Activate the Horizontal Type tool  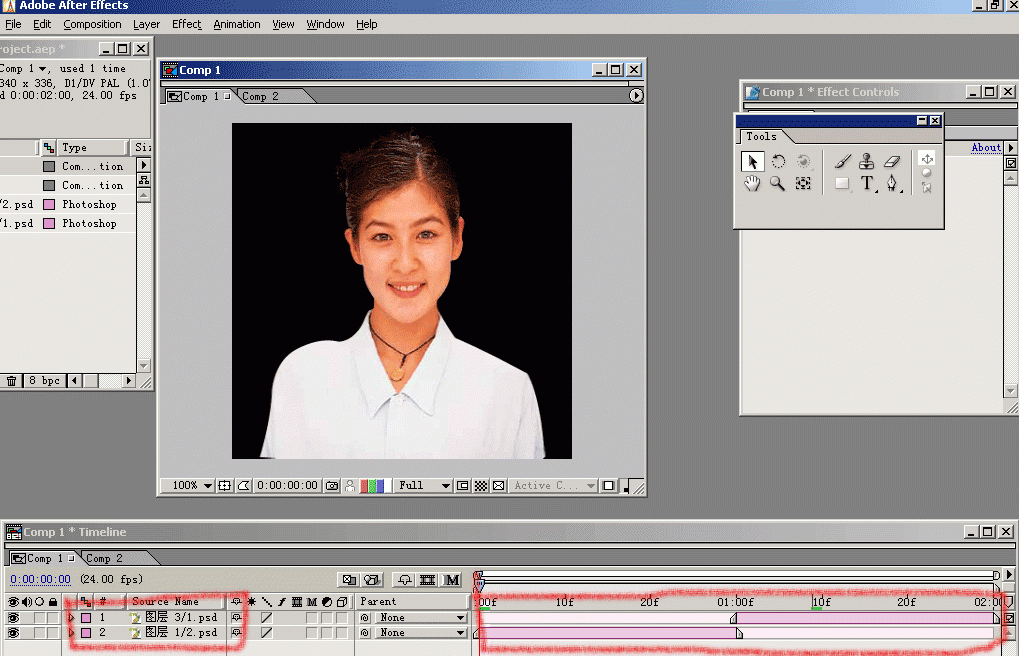pyautogui.click(x=867, y=184)
